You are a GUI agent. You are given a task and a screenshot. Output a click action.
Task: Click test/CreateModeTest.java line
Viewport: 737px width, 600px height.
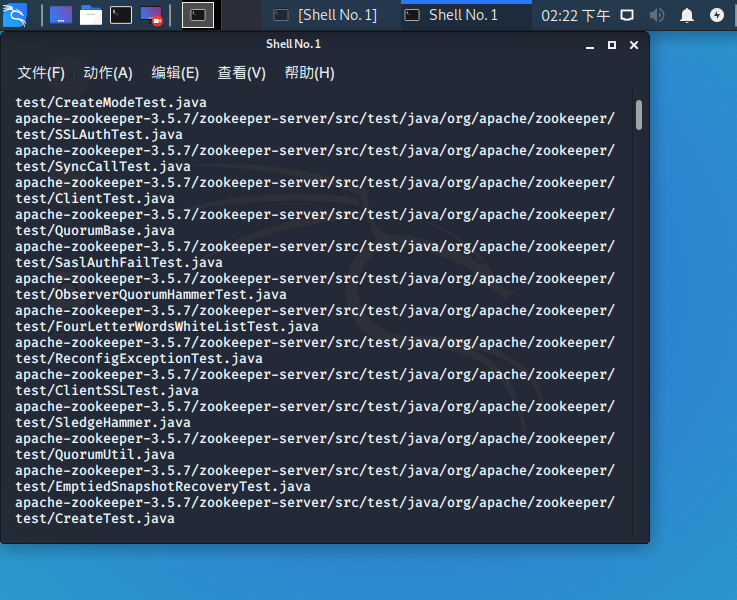(111, 102)
